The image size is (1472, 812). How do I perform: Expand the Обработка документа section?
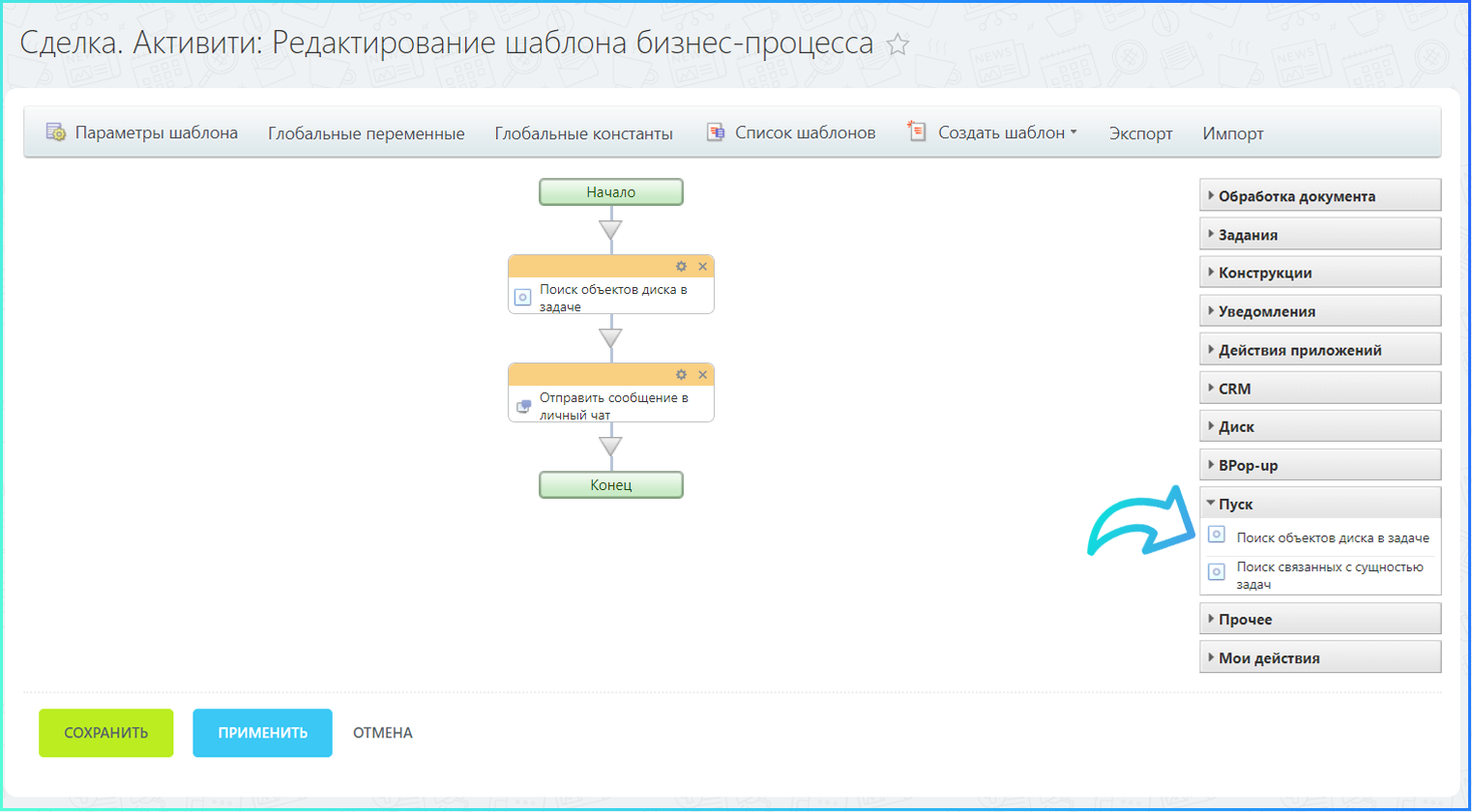coord(1296,196)
